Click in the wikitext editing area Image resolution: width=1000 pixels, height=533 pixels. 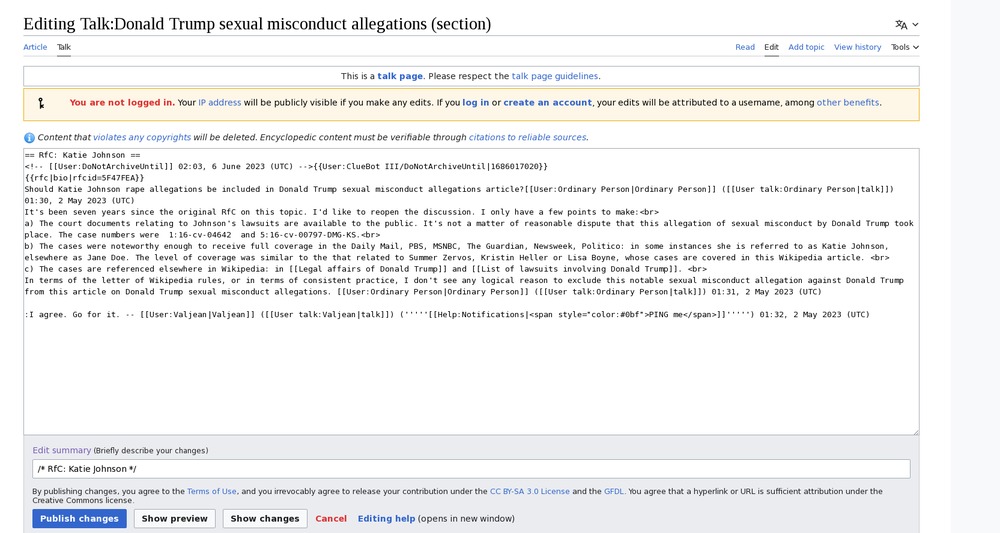471,380
